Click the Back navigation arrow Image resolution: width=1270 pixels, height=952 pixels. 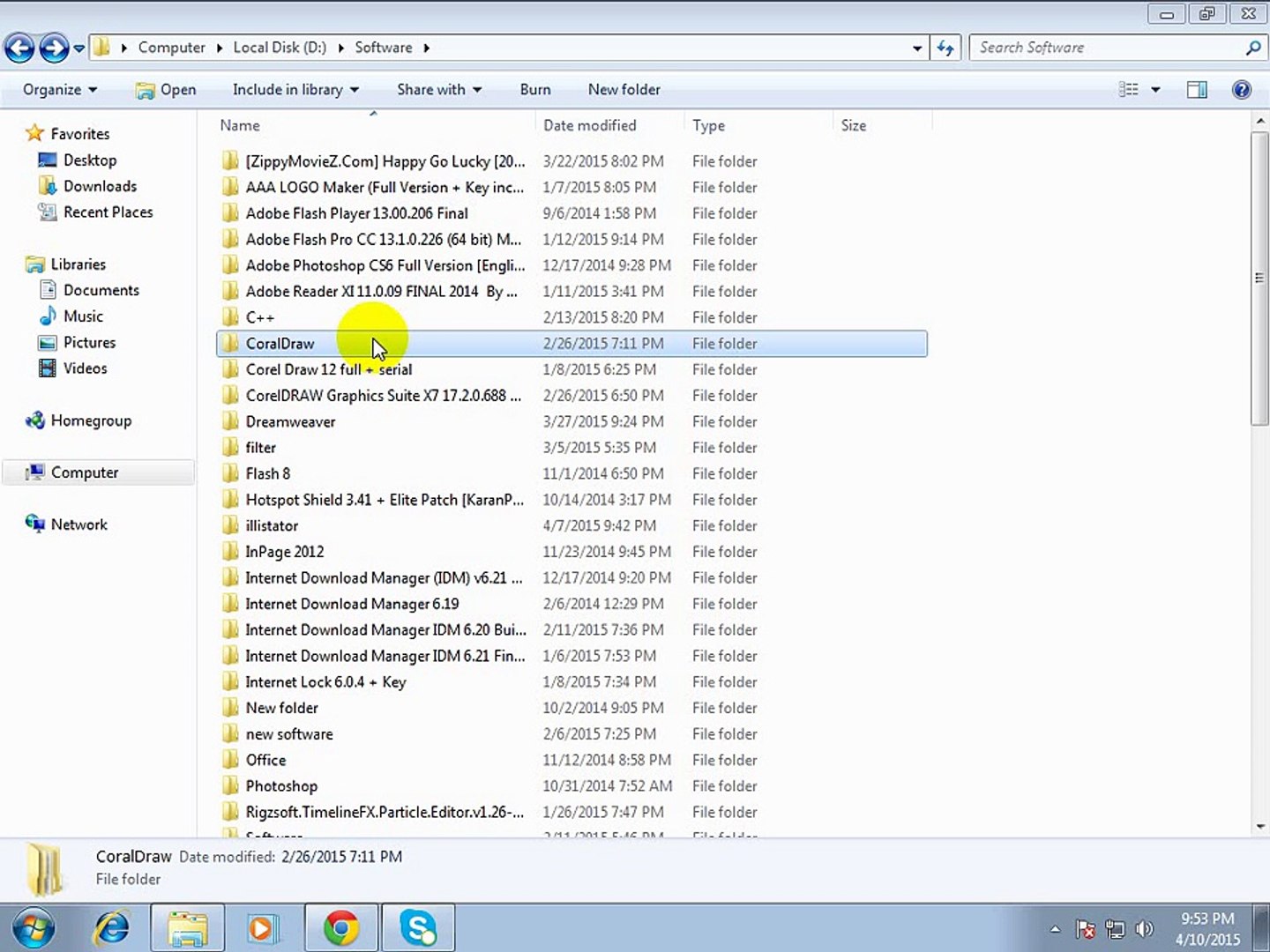tap(19, 48)
